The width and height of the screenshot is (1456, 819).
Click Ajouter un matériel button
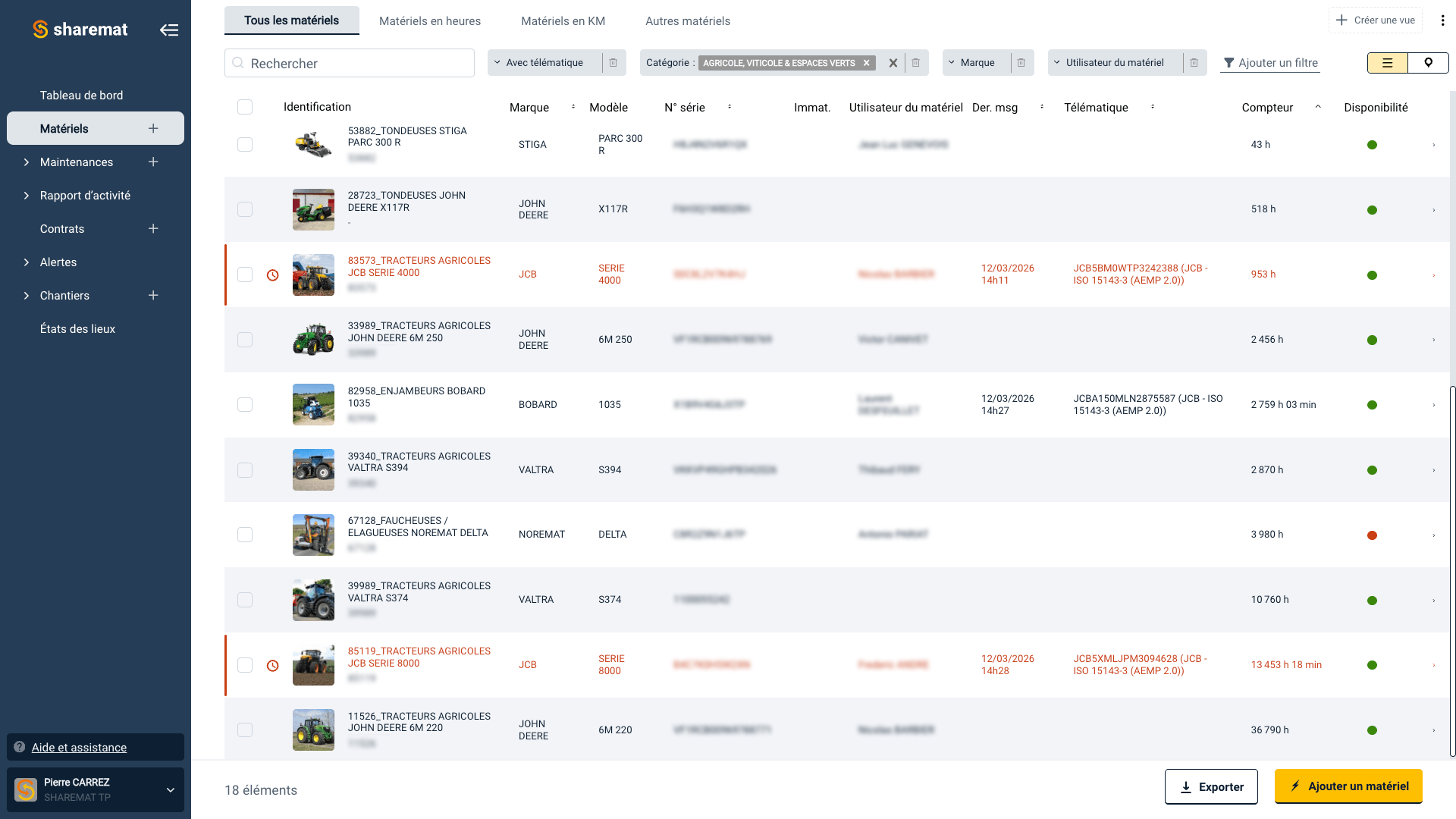tap(1348, 786)
